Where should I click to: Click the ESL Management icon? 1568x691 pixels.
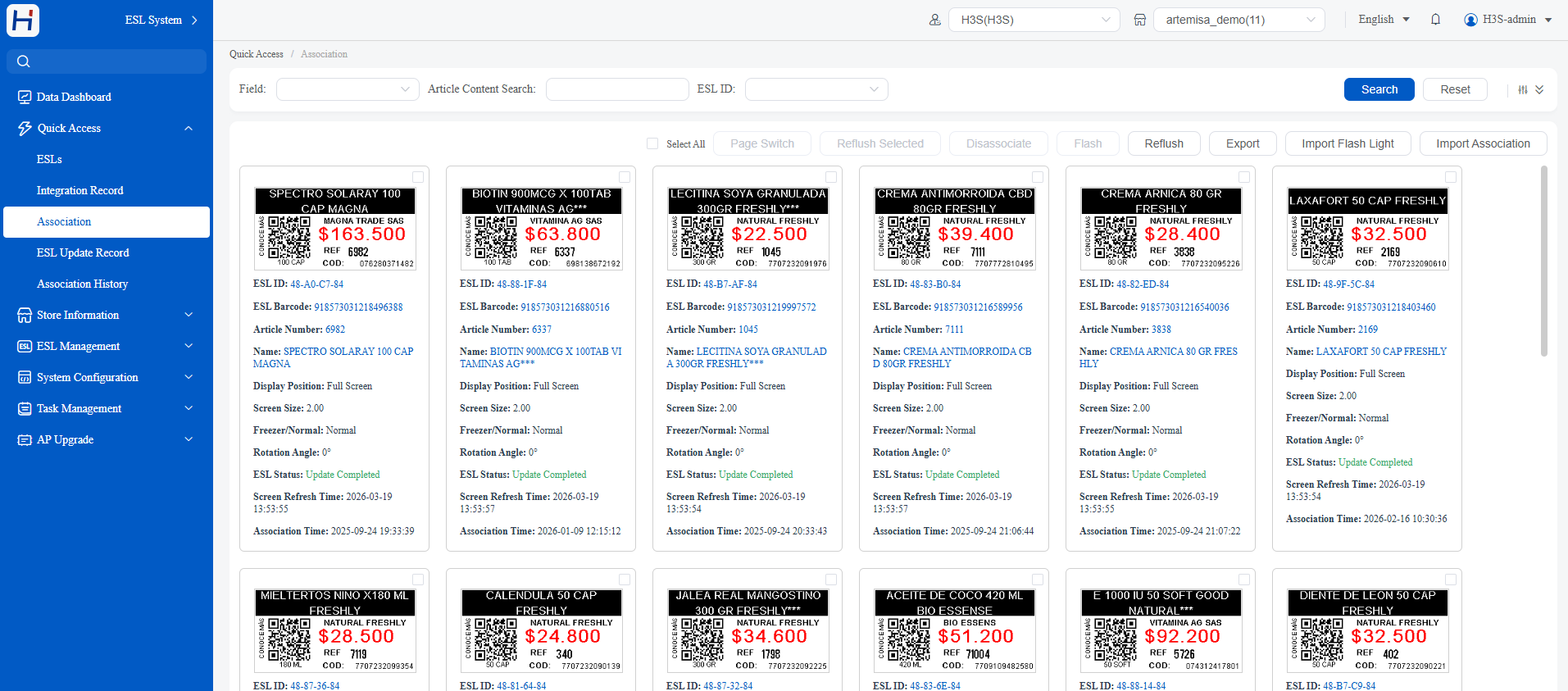25,346
